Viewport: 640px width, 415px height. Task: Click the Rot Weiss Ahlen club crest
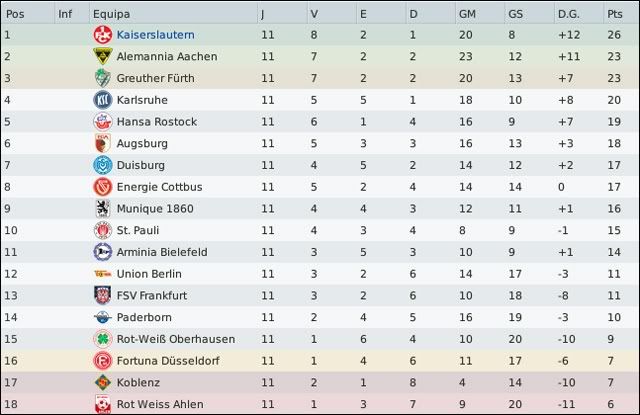[x=100, y=404]
